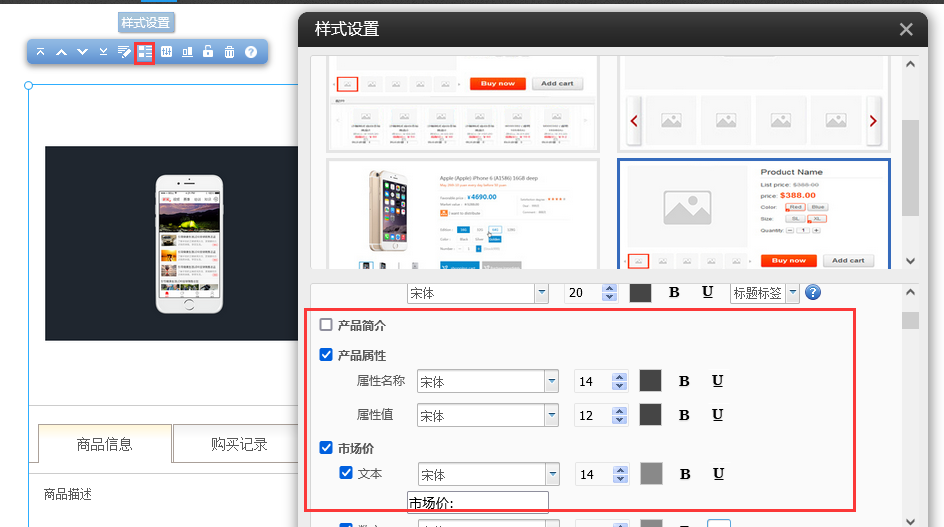This screenshot has height=527, width=944.
Task: Click the sliders settings icon in toolbar
Action: [167, 52]
